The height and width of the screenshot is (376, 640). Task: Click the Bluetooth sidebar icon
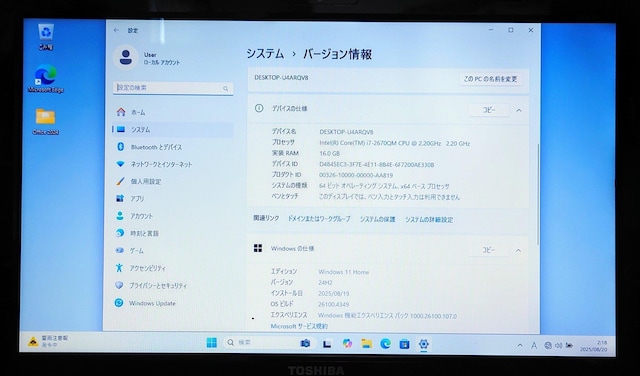click(x=120, y=147)
